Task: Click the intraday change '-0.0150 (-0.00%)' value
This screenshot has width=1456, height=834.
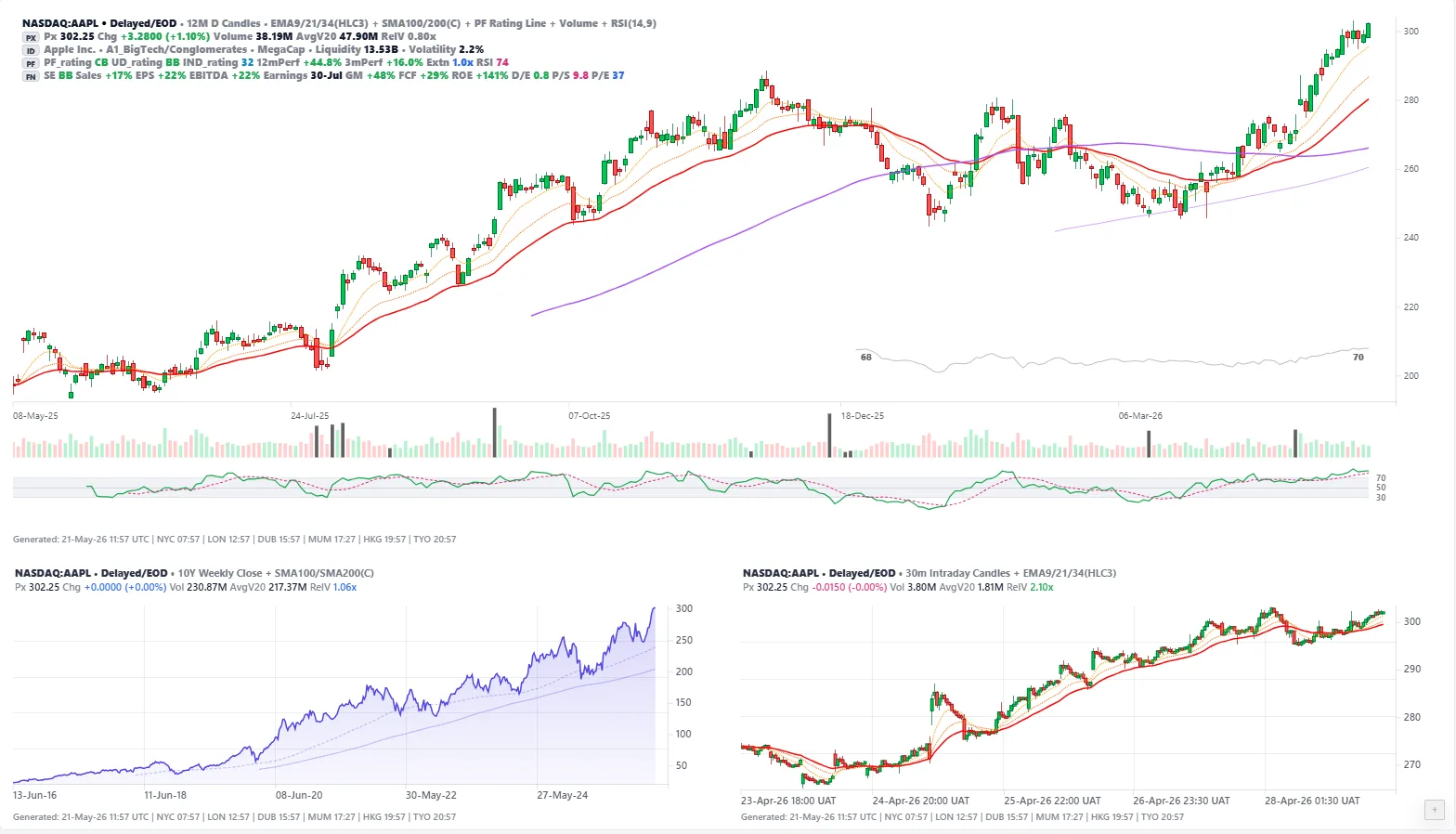Action: pos(850,587)
